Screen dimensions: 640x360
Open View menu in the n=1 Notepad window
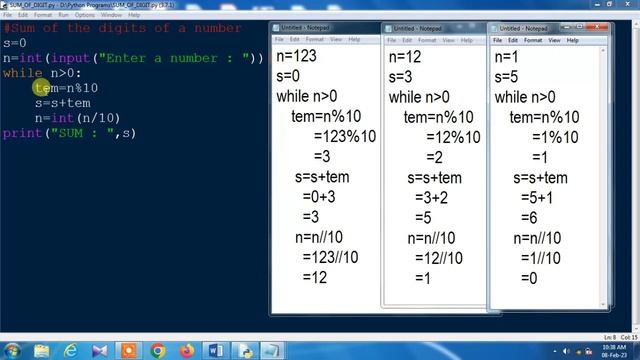tap(554, 40)
